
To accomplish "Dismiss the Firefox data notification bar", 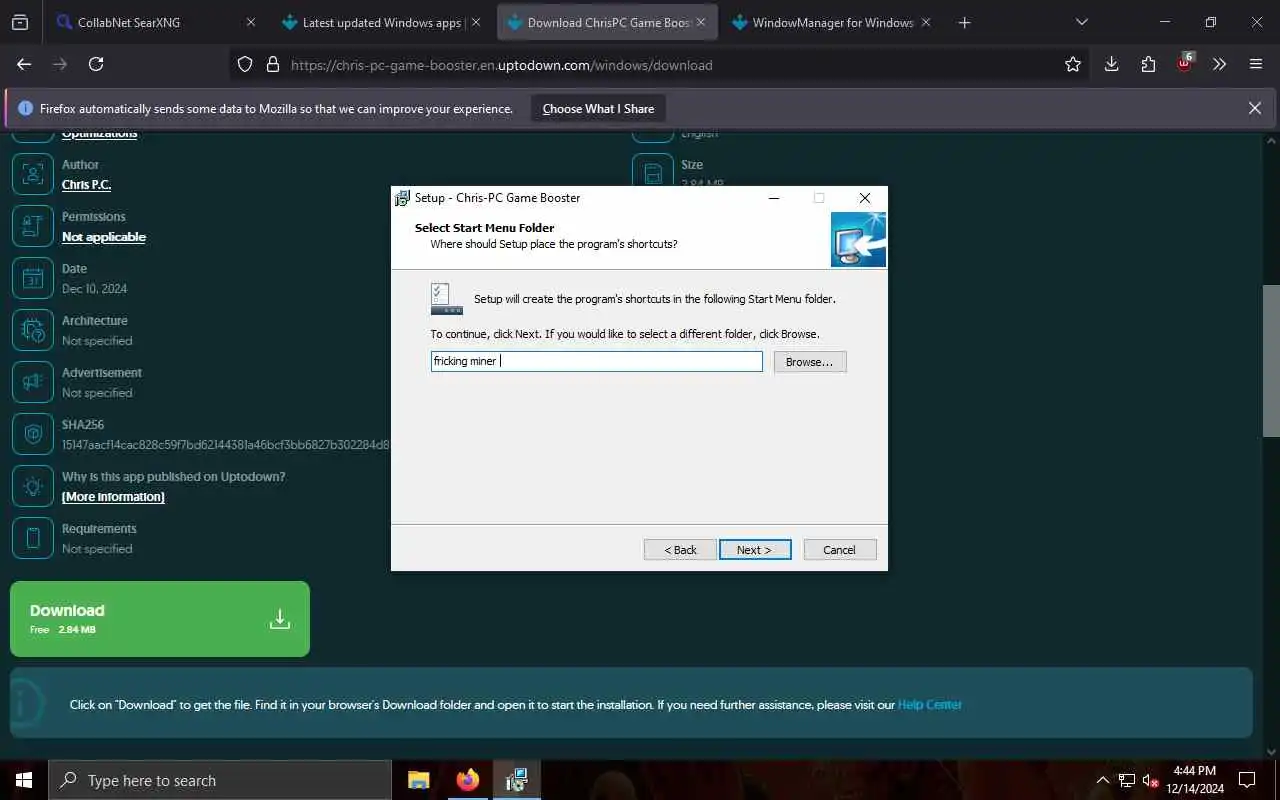I will 1255,108.
